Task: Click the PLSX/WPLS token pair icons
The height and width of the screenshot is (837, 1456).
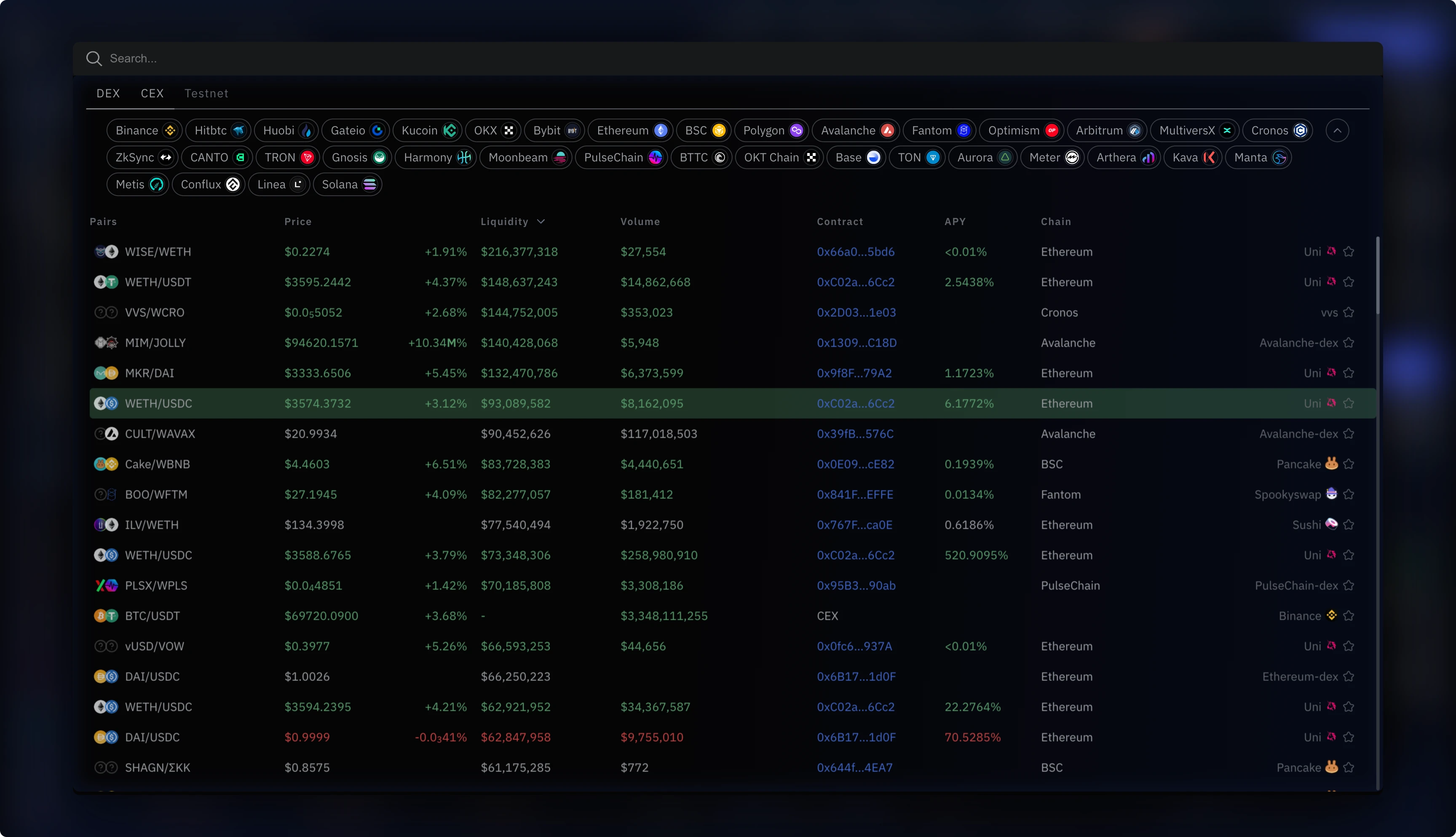Action: pyautogui.click(x=106, y=586)
